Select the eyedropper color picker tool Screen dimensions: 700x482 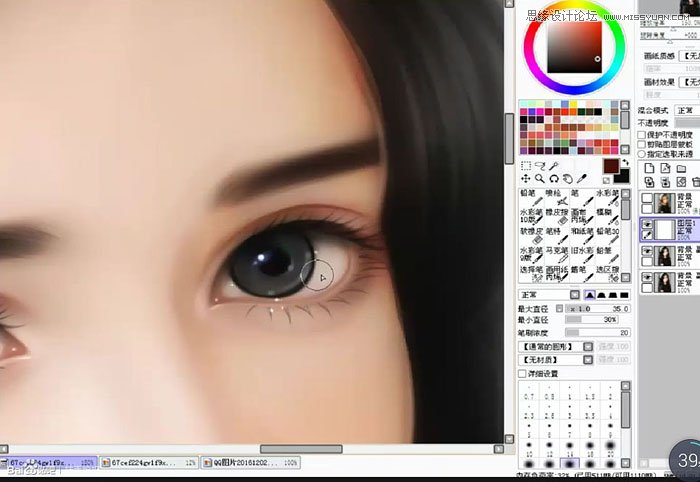(x=581, y=179)
